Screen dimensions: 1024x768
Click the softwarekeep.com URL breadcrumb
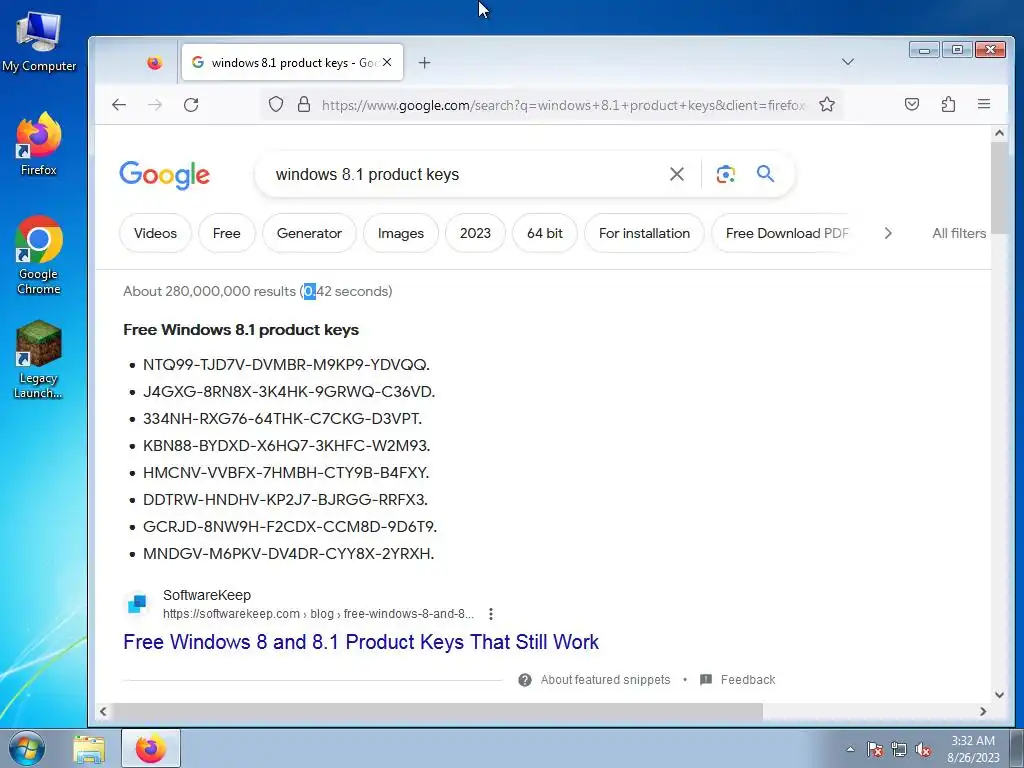[x=318, y=614]
